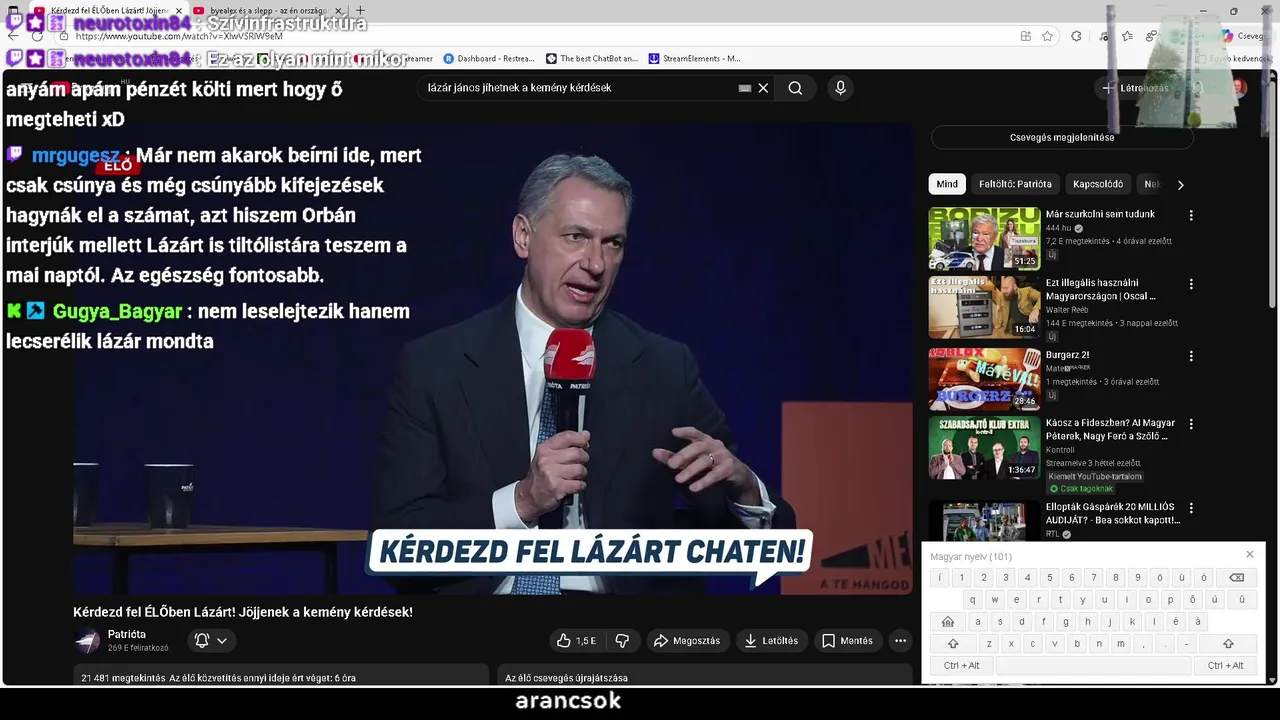Save the video using Mentés
The image size is (1280, 720).
click(x=848, y=641)
